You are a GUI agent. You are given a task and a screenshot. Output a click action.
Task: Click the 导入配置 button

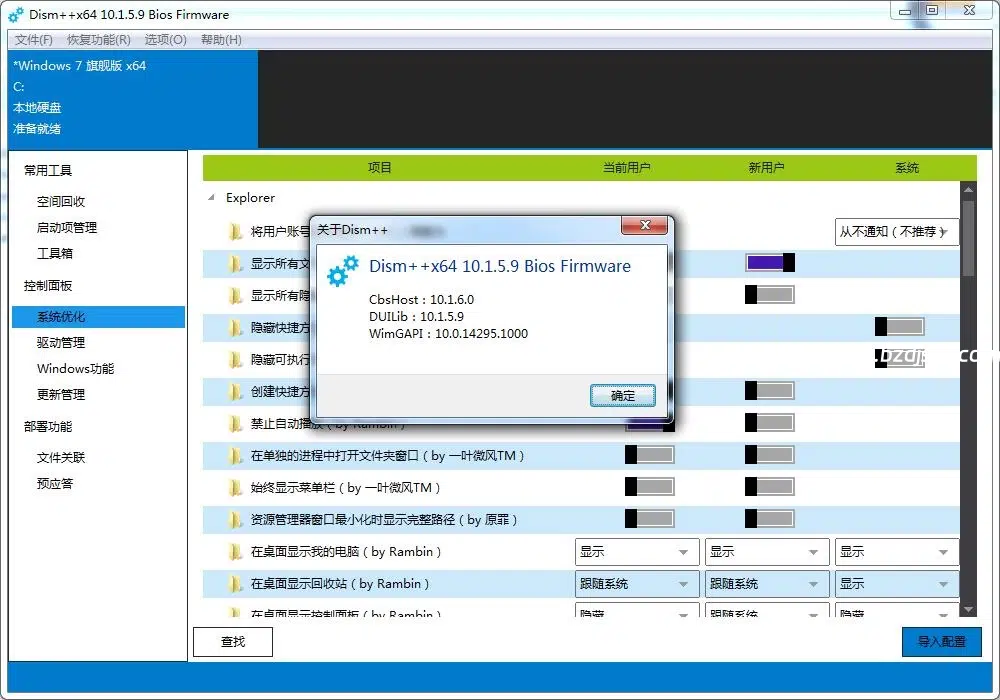tap(941, 642)
